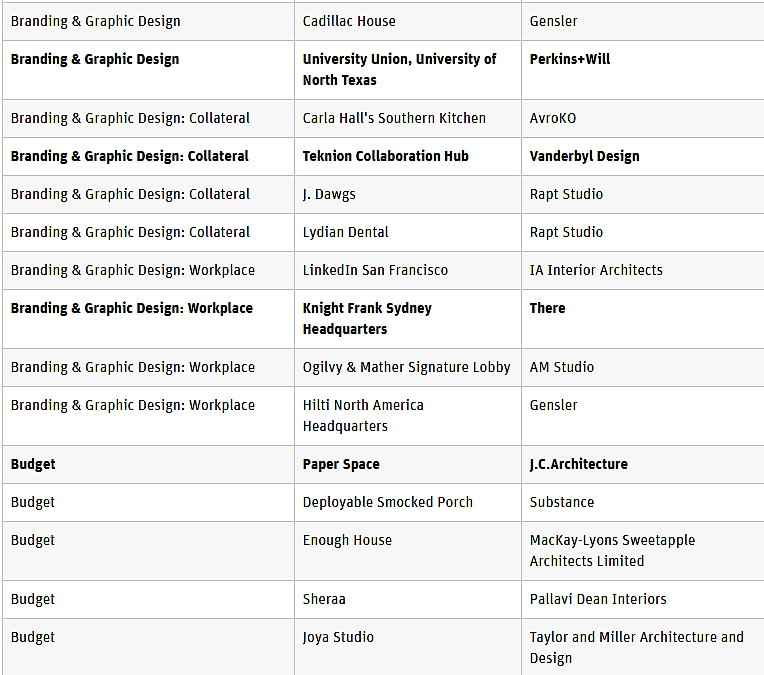This screenshot has width=764, height=675.
Task: Click Ogilvy & Mather Signature Lobby
Action: [x=406, y=367]
